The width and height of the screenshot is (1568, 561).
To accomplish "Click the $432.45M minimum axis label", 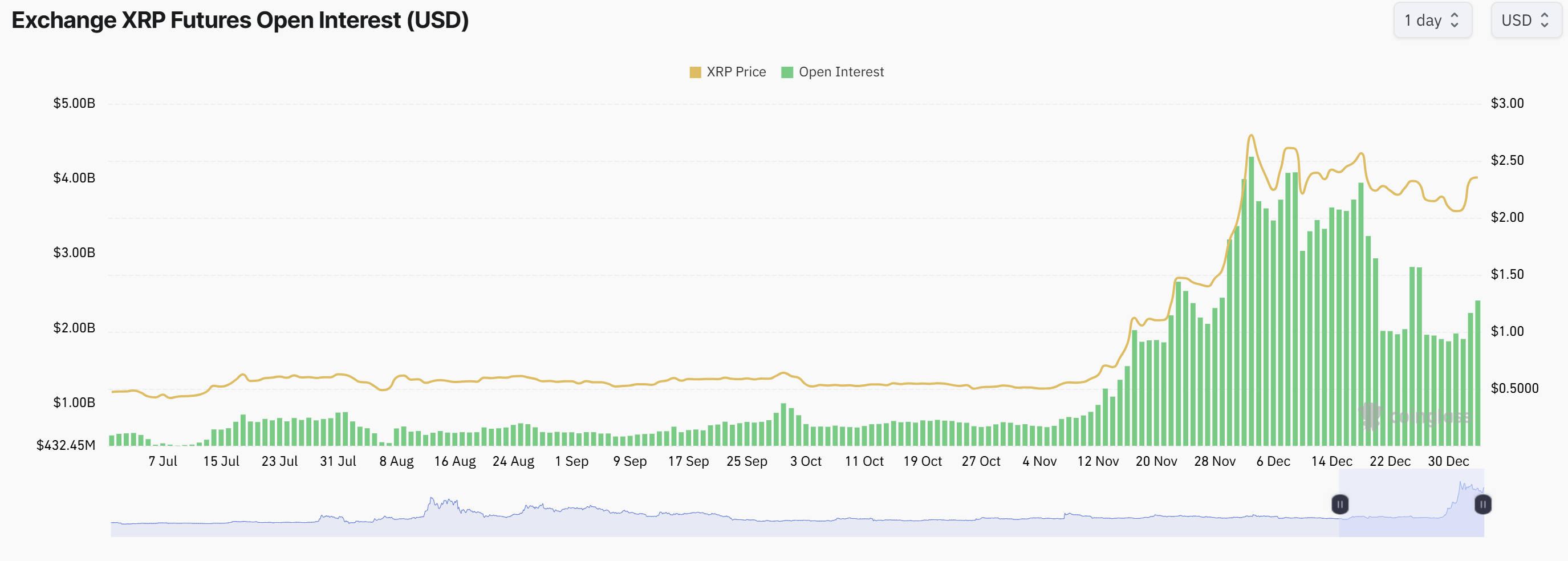I will [66, 445].
